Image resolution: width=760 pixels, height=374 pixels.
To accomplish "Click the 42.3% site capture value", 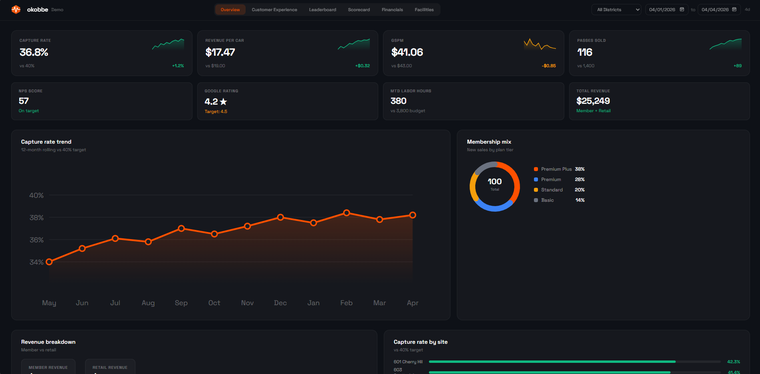I will [x=733, y=362].
